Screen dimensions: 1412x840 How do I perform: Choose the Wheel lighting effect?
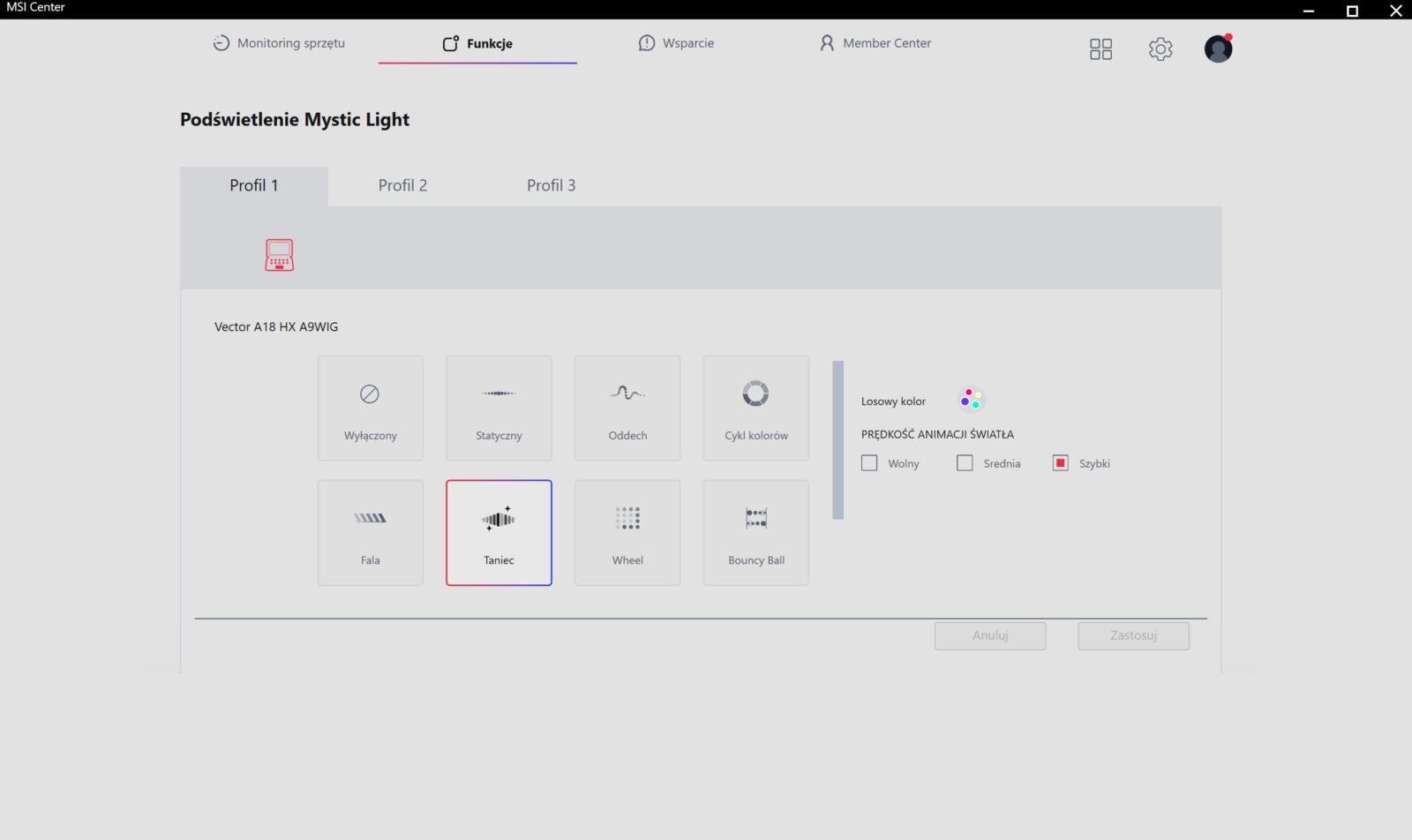627,532
